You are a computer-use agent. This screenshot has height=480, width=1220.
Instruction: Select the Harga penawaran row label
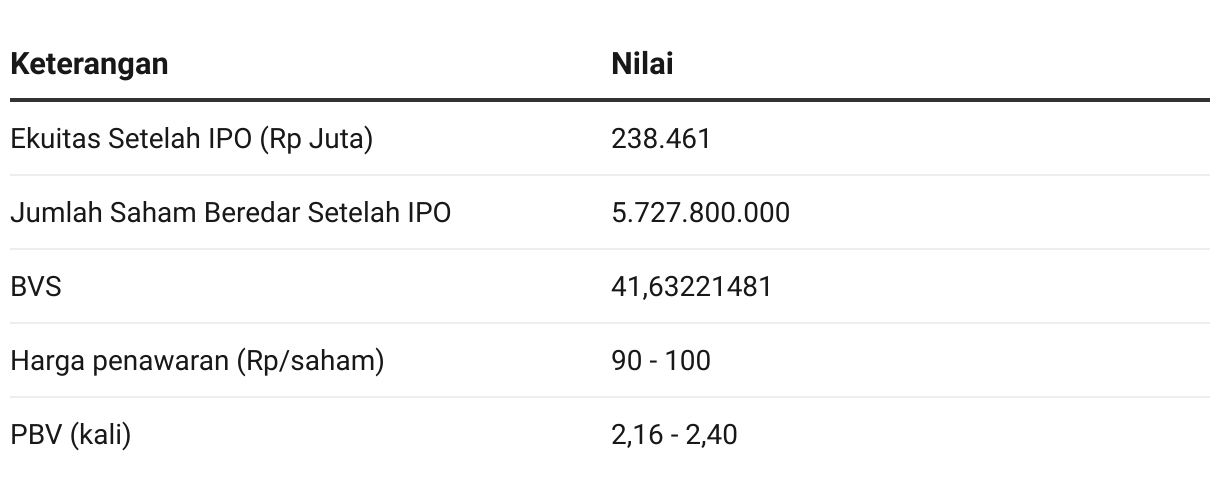(197, 360)
